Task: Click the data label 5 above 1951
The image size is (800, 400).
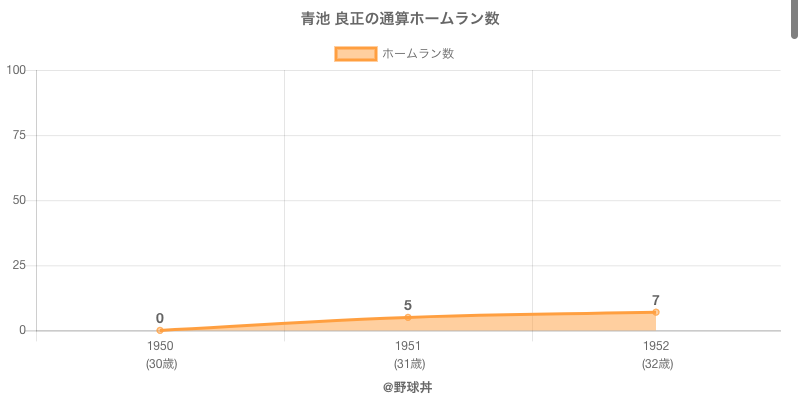Action: (x=408, y=305)
